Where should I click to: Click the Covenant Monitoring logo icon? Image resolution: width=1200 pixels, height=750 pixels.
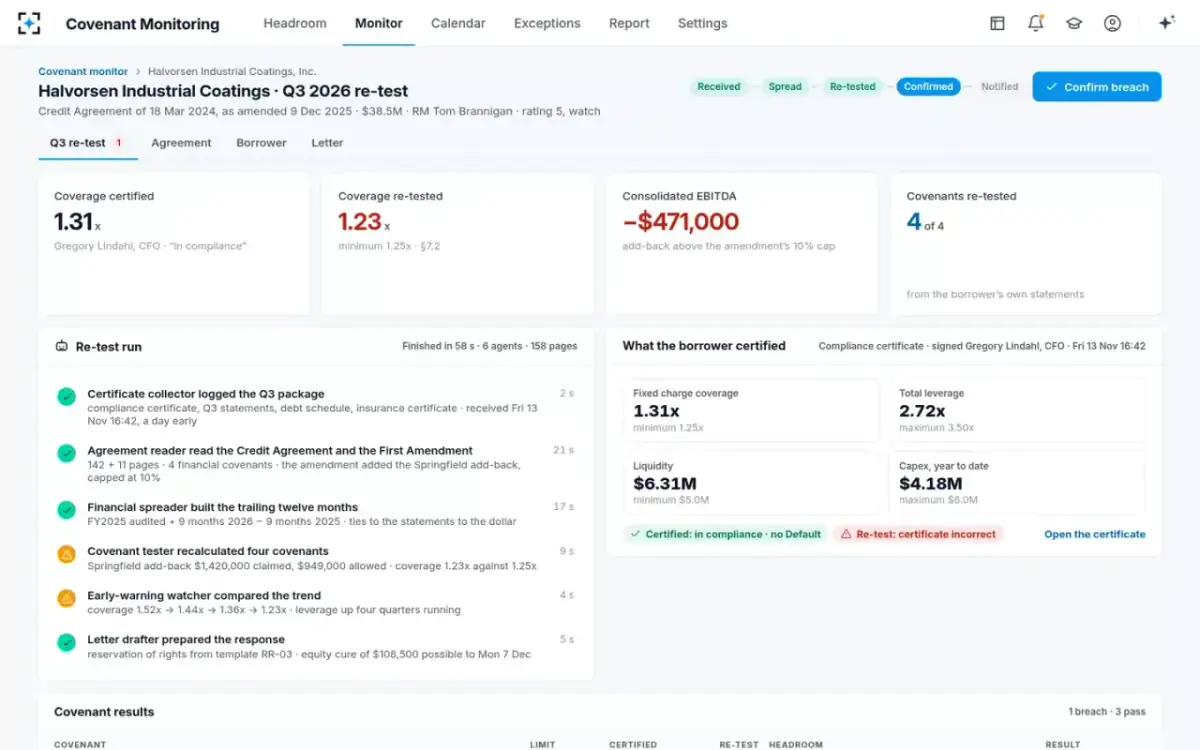click(30, 23)
